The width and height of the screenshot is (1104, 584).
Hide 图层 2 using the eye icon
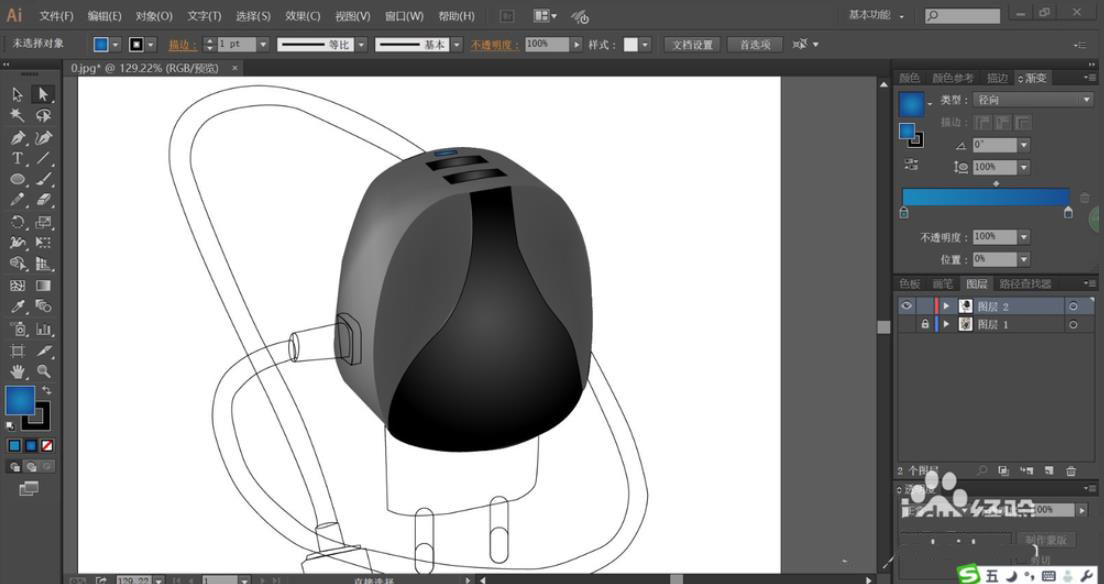point(906,306)
